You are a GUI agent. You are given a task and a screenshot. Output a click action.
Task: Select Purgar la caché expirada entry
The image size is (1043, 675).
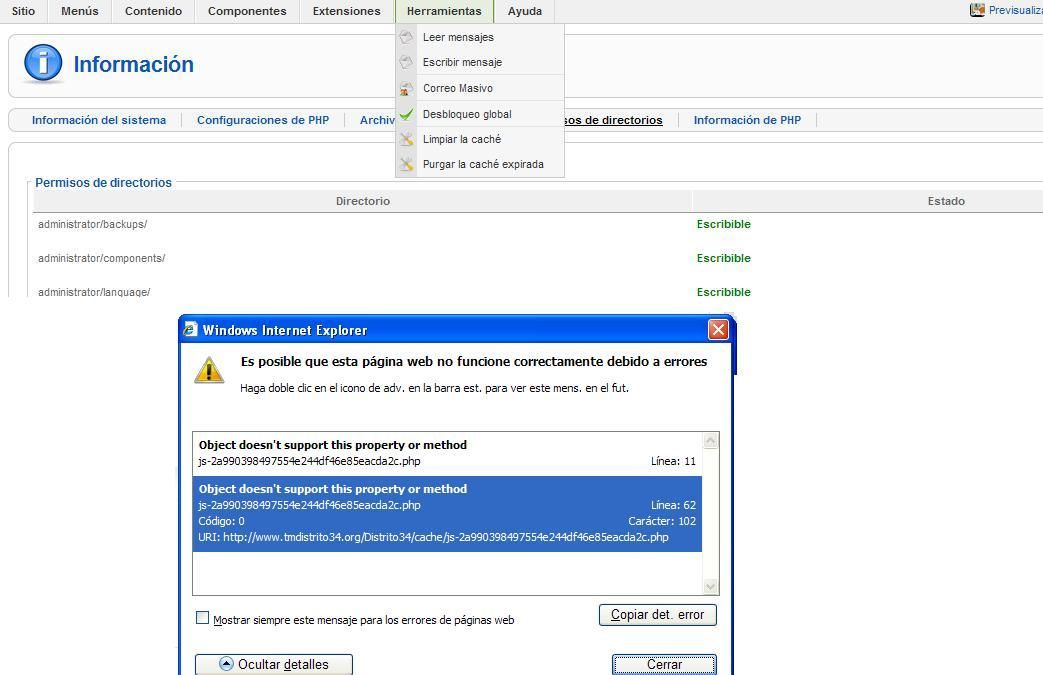(x=480, y=164)
